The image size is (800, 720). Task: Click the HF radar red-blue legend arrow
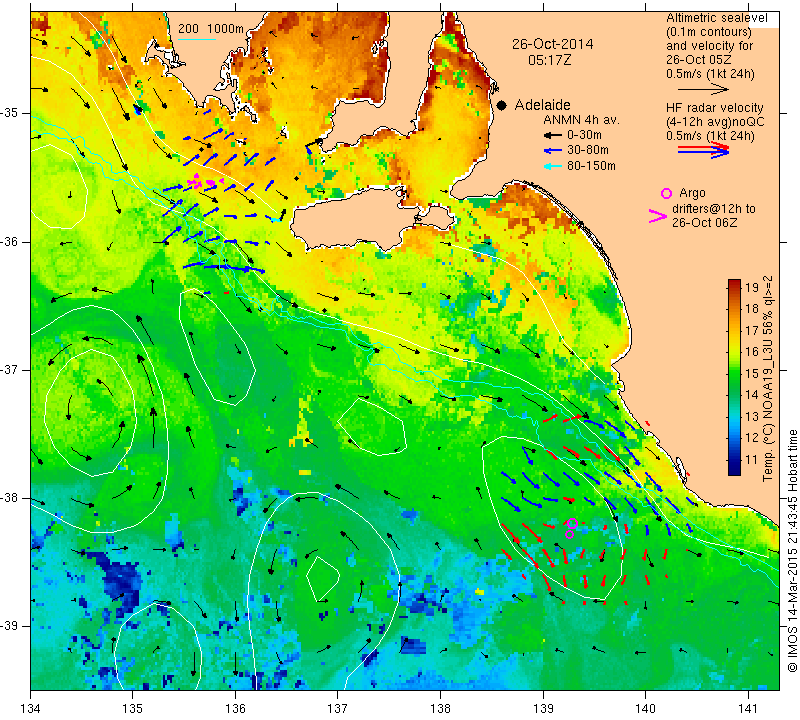click(x=703, y=150)
